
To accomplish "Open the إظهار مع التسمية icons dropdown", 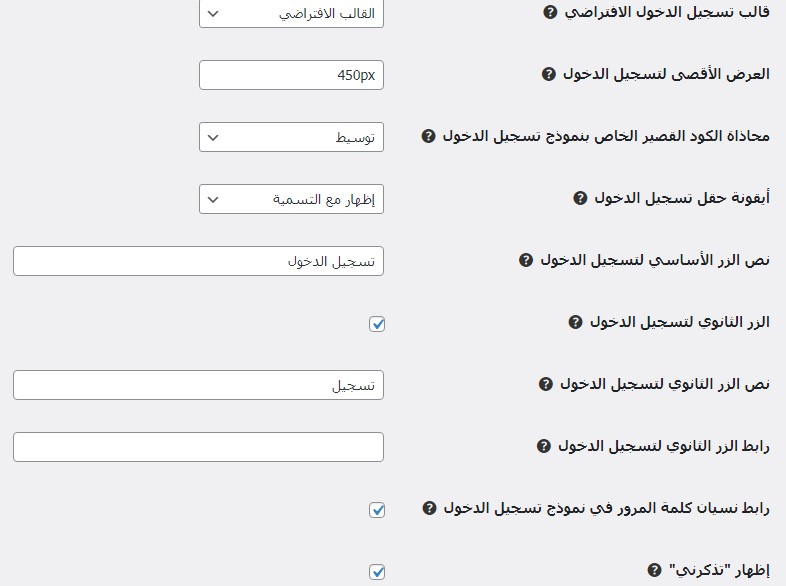I will tap(291, 200).
